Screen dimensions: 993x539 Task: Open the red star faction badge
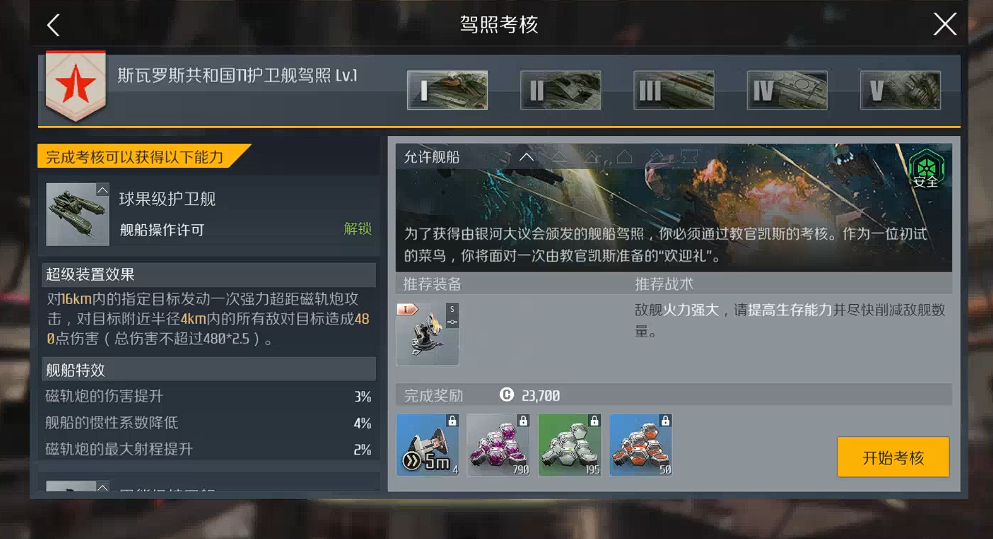75,86
